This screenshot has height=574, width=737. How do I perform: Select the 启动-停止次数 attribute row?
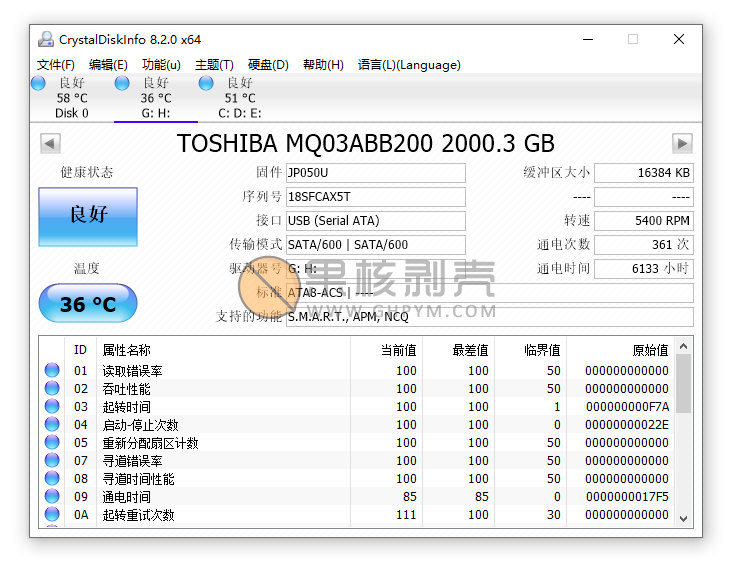point(357,425)
